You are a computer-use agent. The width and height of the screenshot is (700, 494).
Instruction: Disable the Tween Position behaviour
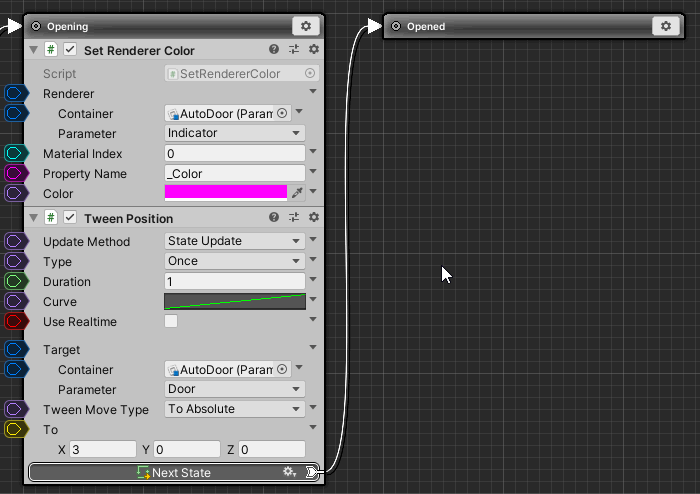[x=70, y=217]
